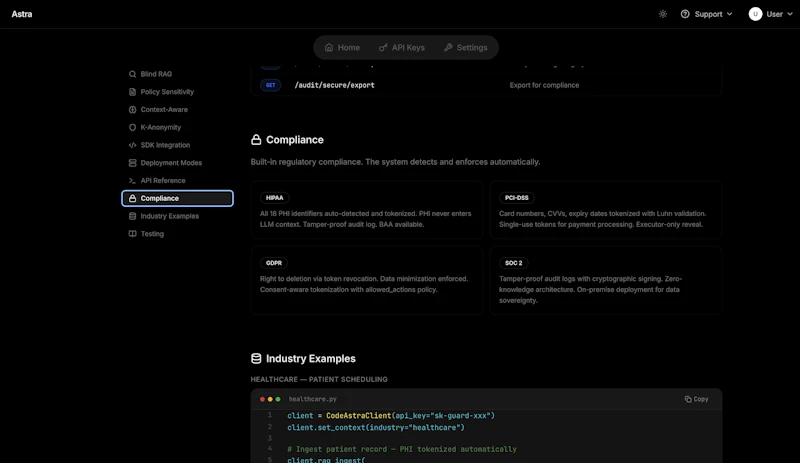800x463 pixels.
Task: Open SDK Integration sidebar item
Action: pyautogui.click(x=177, y=145)
